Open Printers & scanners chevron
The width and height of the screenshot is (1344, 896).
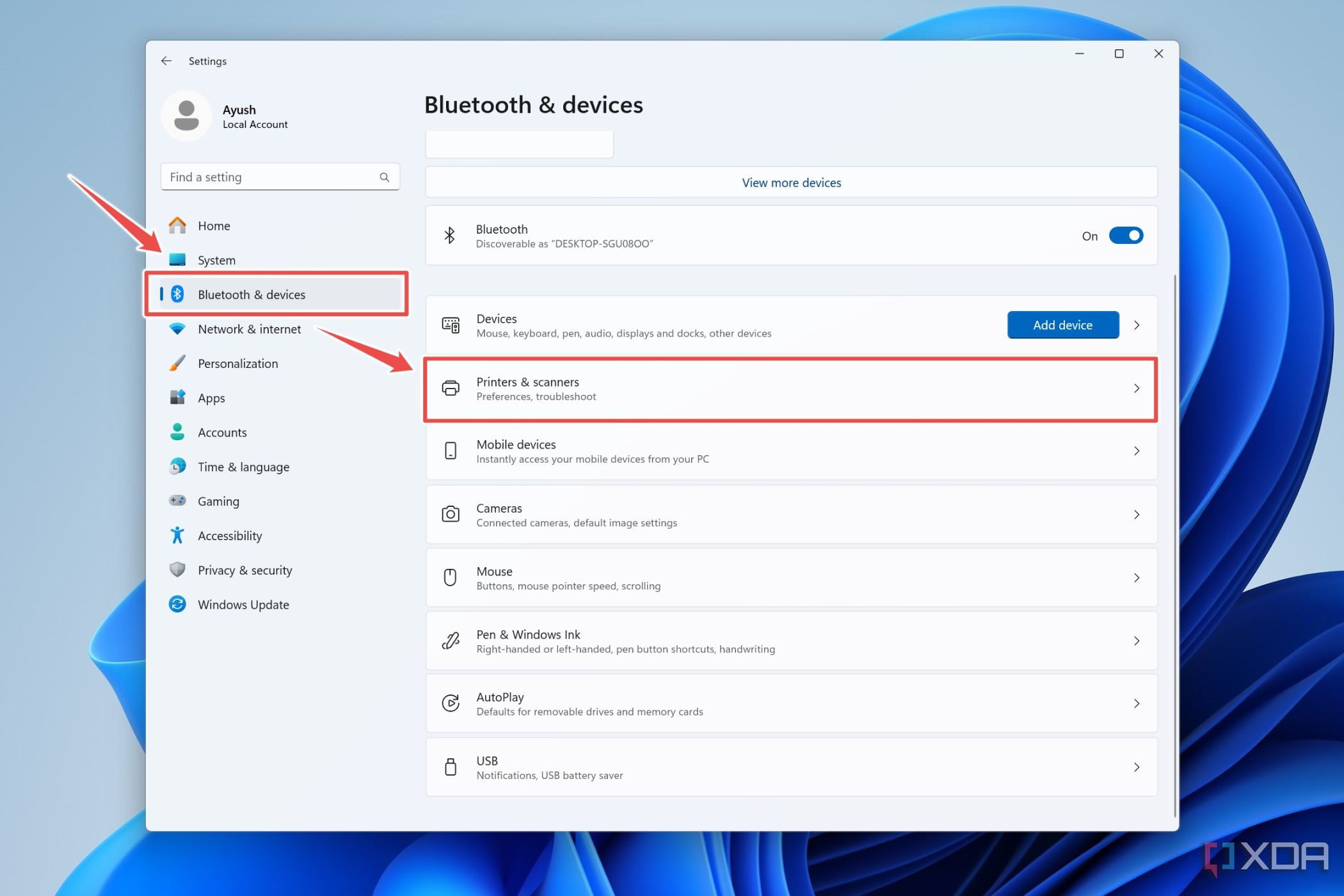pyautogui.click(x=1137, y=388)
